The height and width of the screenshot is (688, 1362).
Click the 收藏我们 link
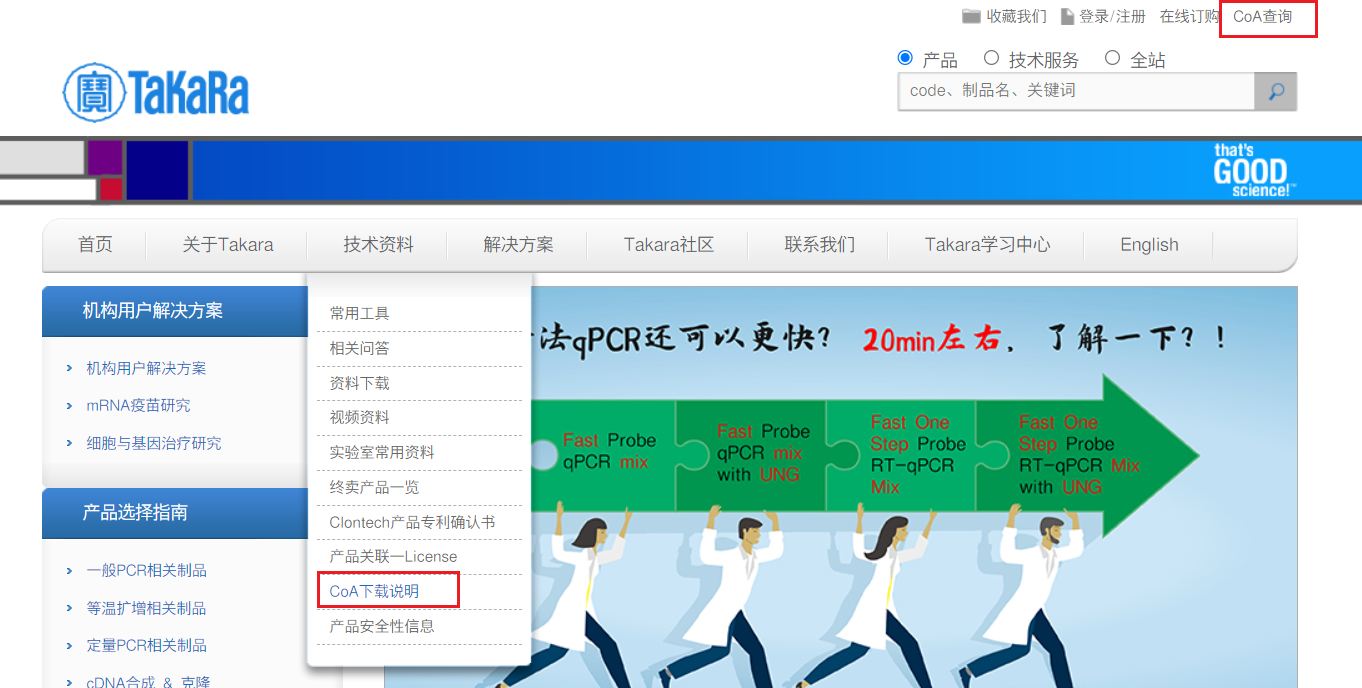click(1017, 16)
